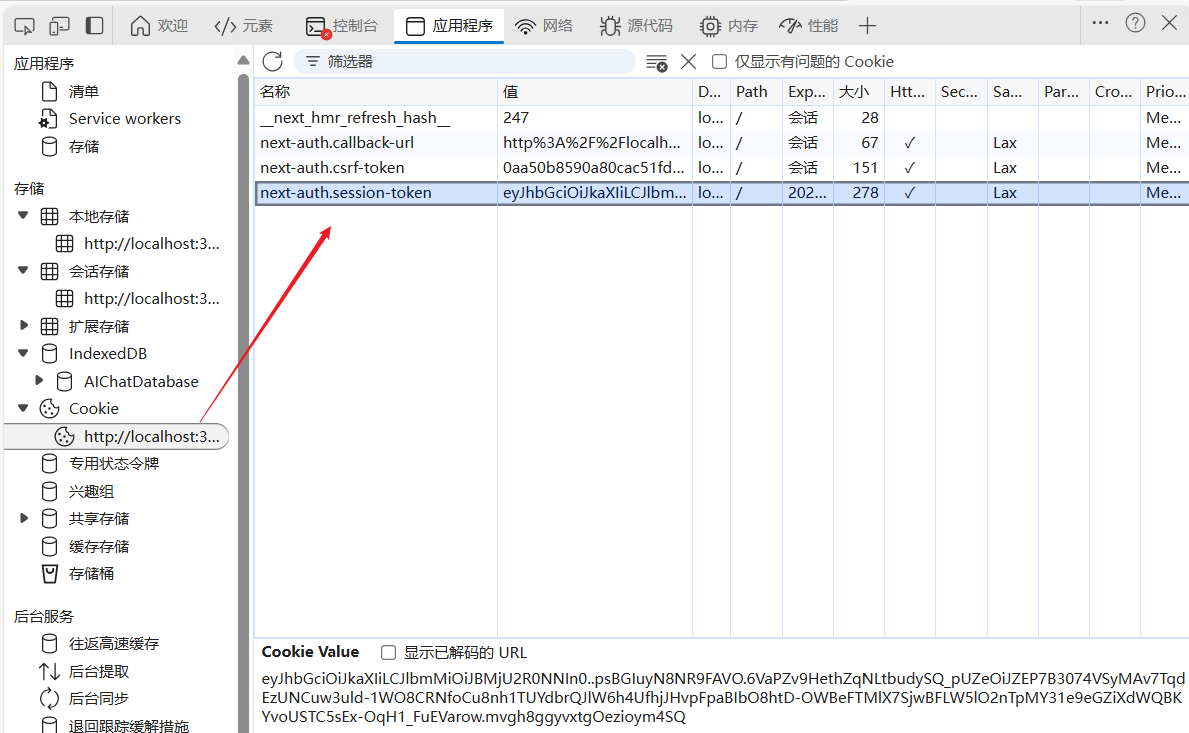Switch to the 网络 tab
This screenshot has width=1189, height=733.
tap(544, 25)
